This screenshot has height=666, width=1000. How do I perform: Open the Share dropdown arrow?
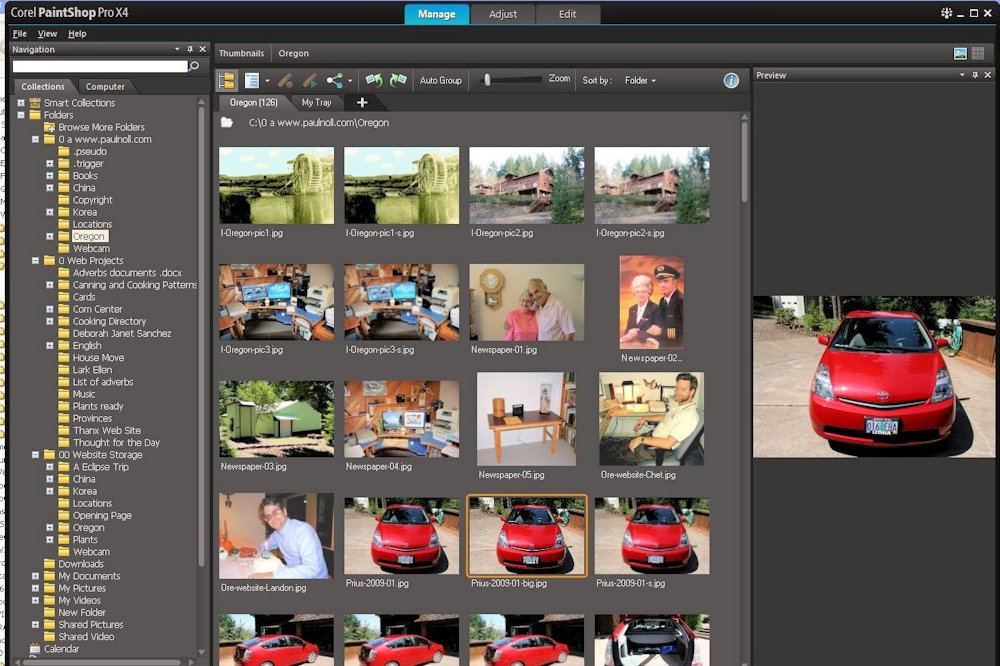[x=350, y=81]
